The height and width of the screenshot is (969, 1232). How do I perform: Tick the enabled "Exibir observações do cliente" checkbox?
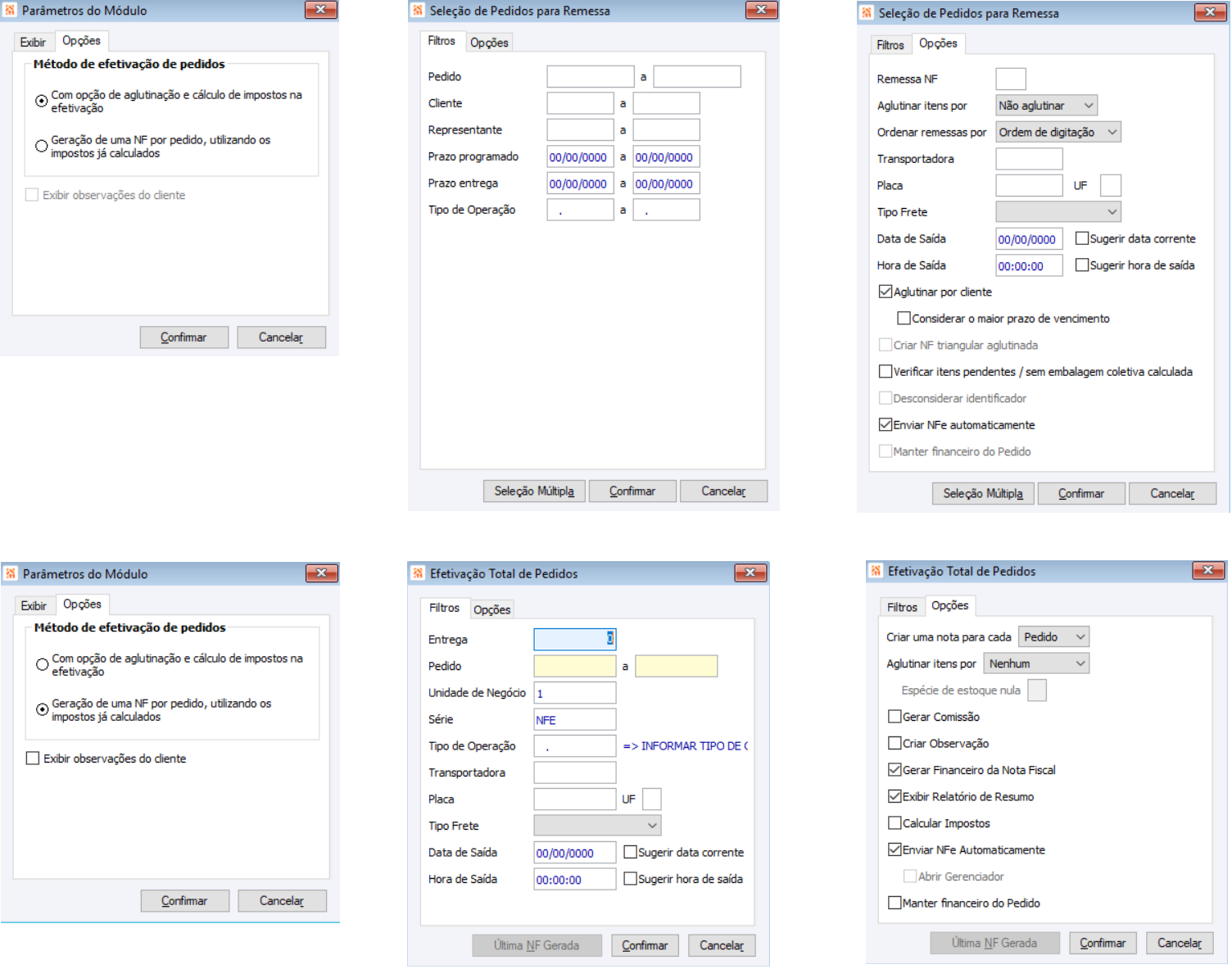click(33, 758)
